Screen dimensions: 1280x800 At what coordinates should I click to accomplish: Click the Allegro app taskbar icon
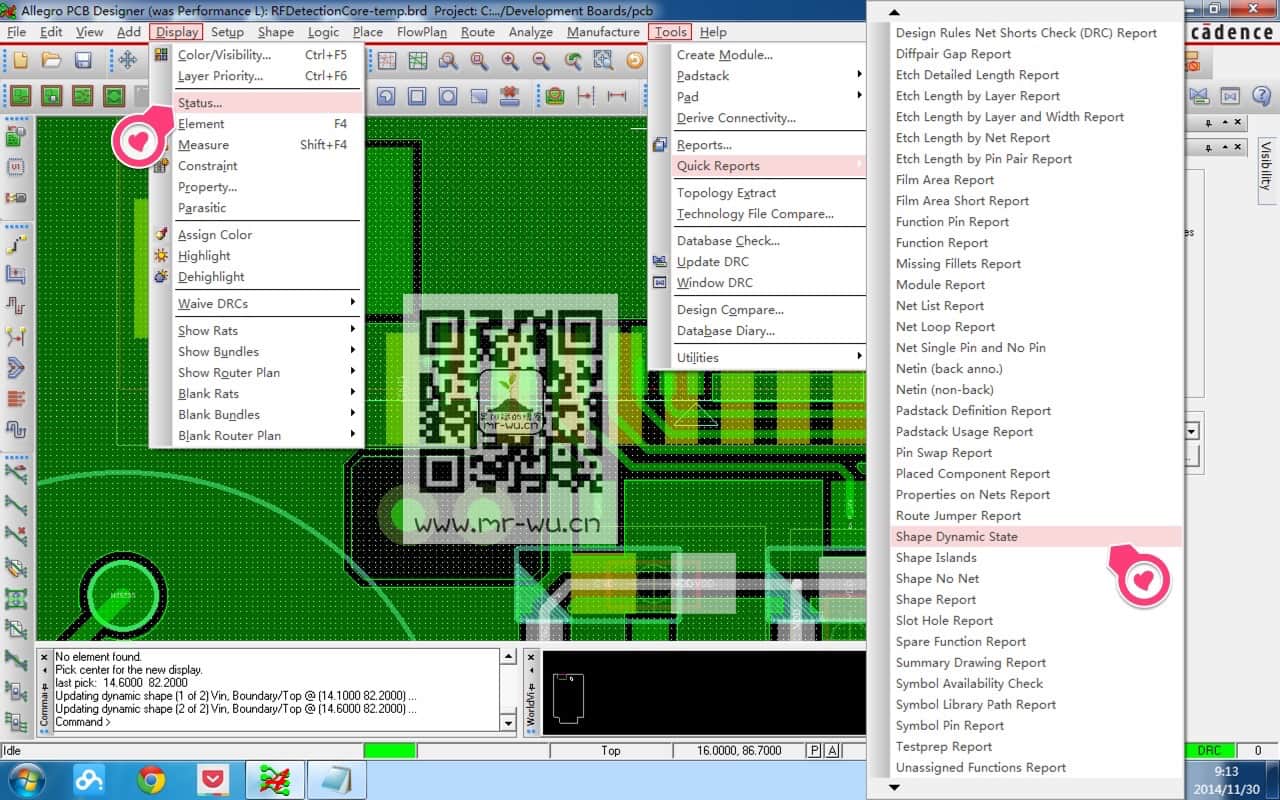(274, 779)
